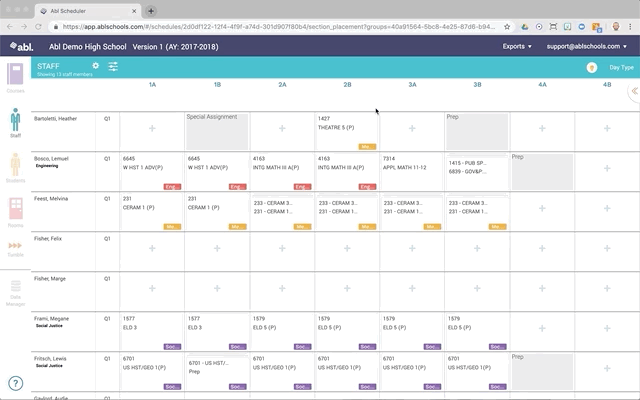Image resolution: width=640 pixels, height=400 pixels.
Task: Click the lightbulb hints icon
Action: point(591,68)
